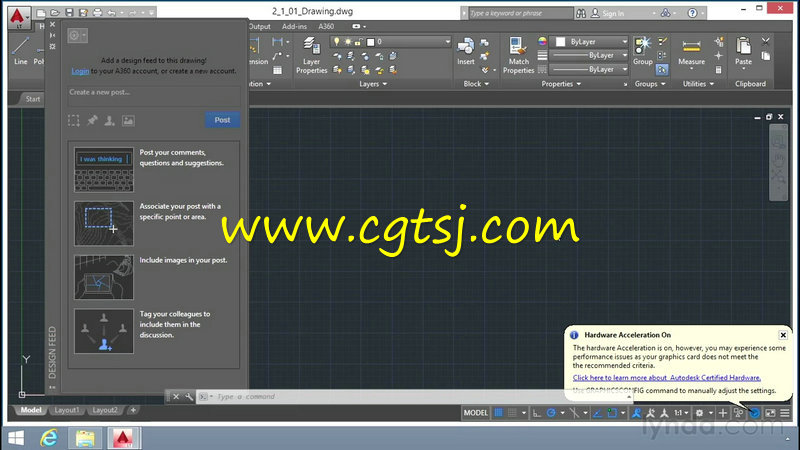The width and height of the screenshot is (800, 450).
Task: Click the Login link in Design Feed
Action: tap(80, 71)
